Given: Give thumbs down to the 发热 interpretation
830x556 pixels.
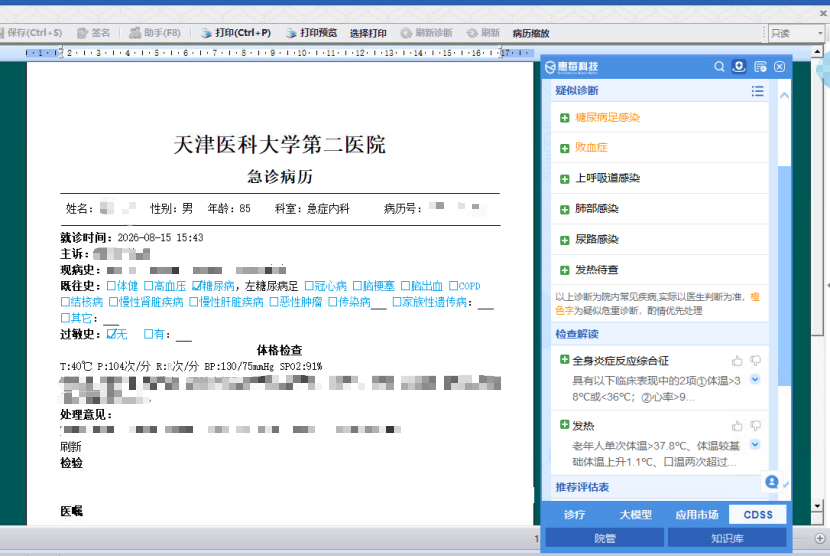Looking at the screenshot, I should [x=755, y=426].
